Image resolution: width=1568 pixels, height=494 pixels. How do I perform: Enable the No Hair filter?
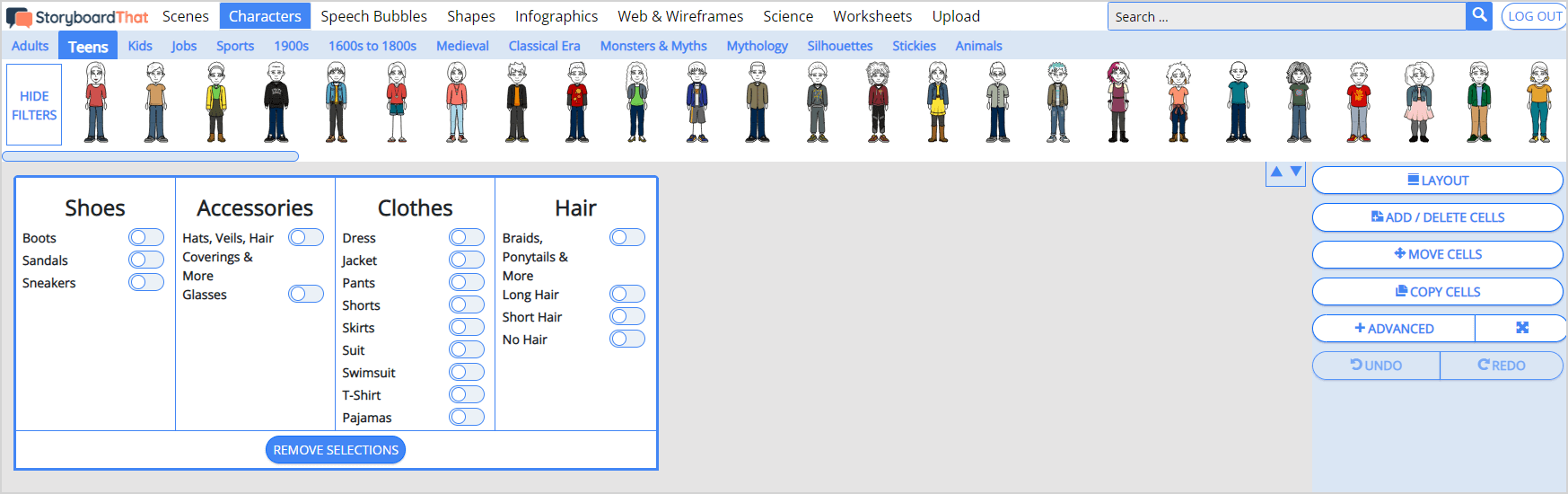pos(627,339)
